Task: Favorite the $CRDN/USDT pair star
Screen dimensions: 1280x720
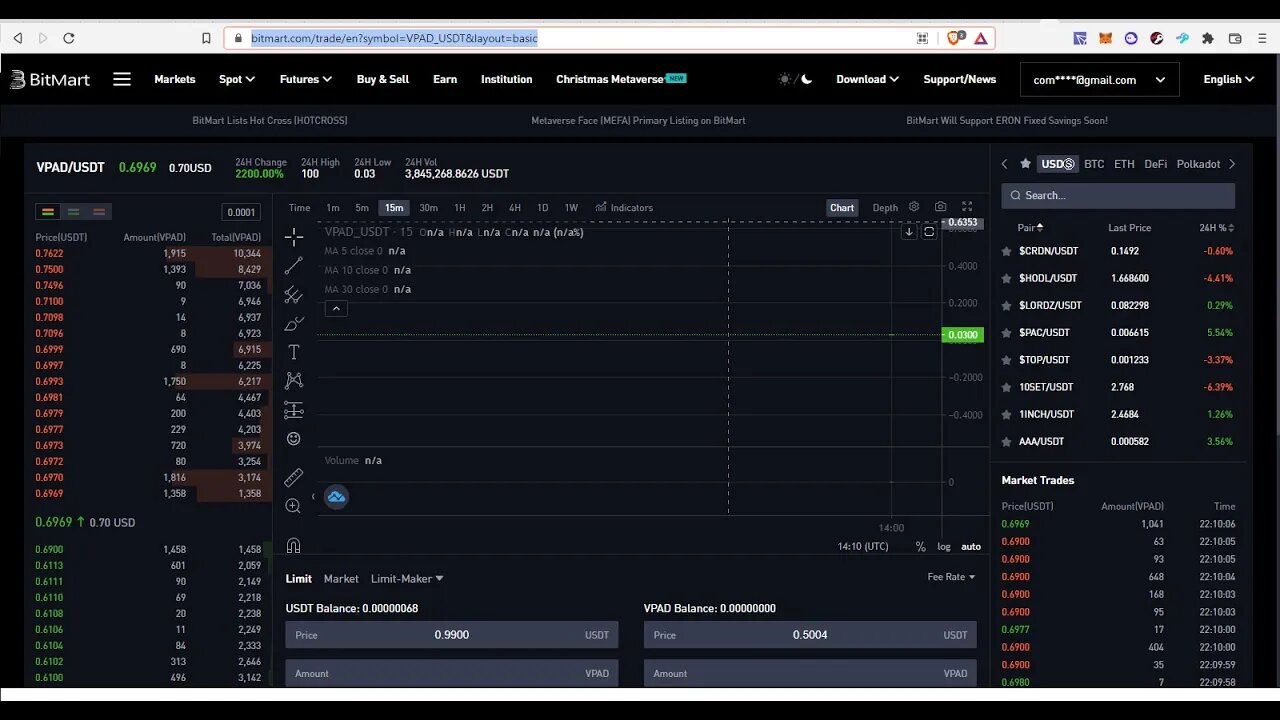Action: point(1007,251)
